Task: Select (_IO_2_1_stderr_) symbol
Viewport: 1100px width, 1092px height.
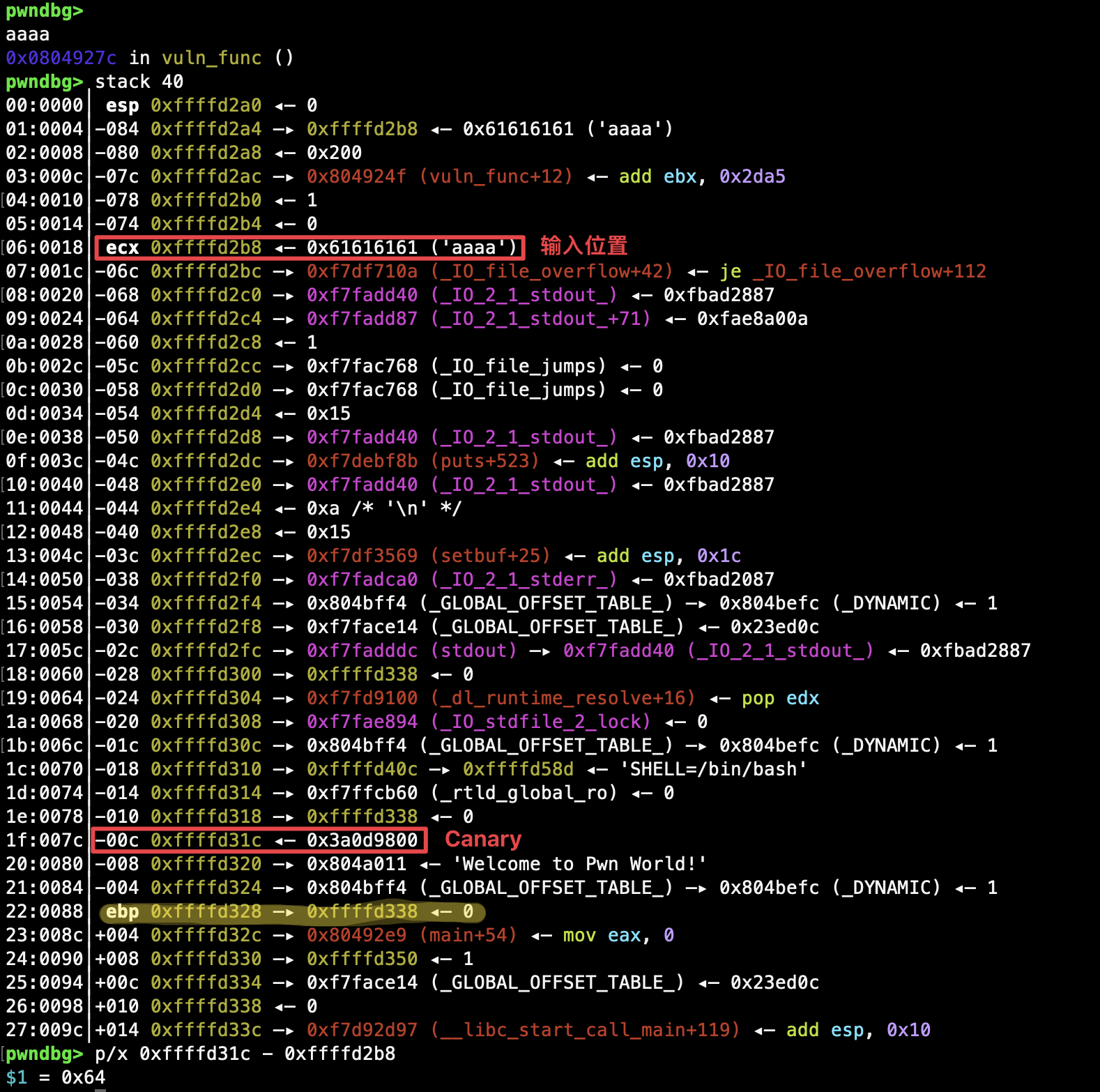Action: [x=524, y=579]
